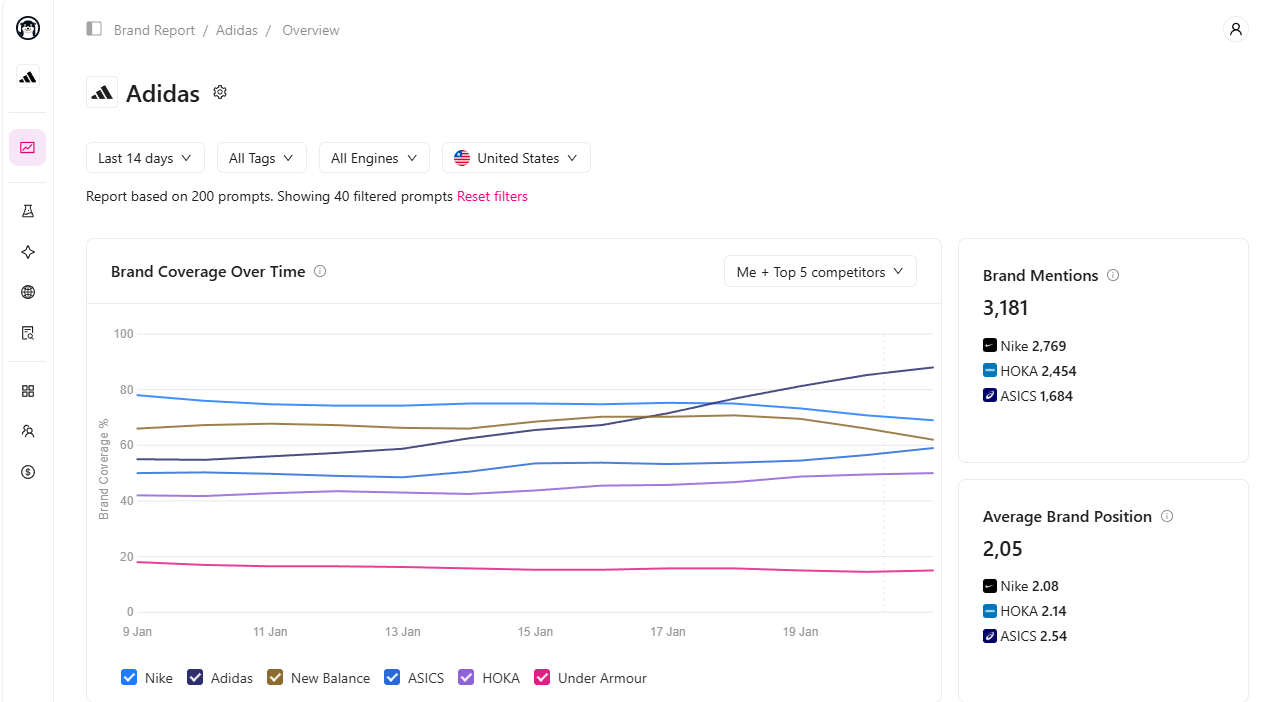Toggle the New Balance legend checkbox
This screenshot has height=702, width=1275.
(x=275, y=677)
